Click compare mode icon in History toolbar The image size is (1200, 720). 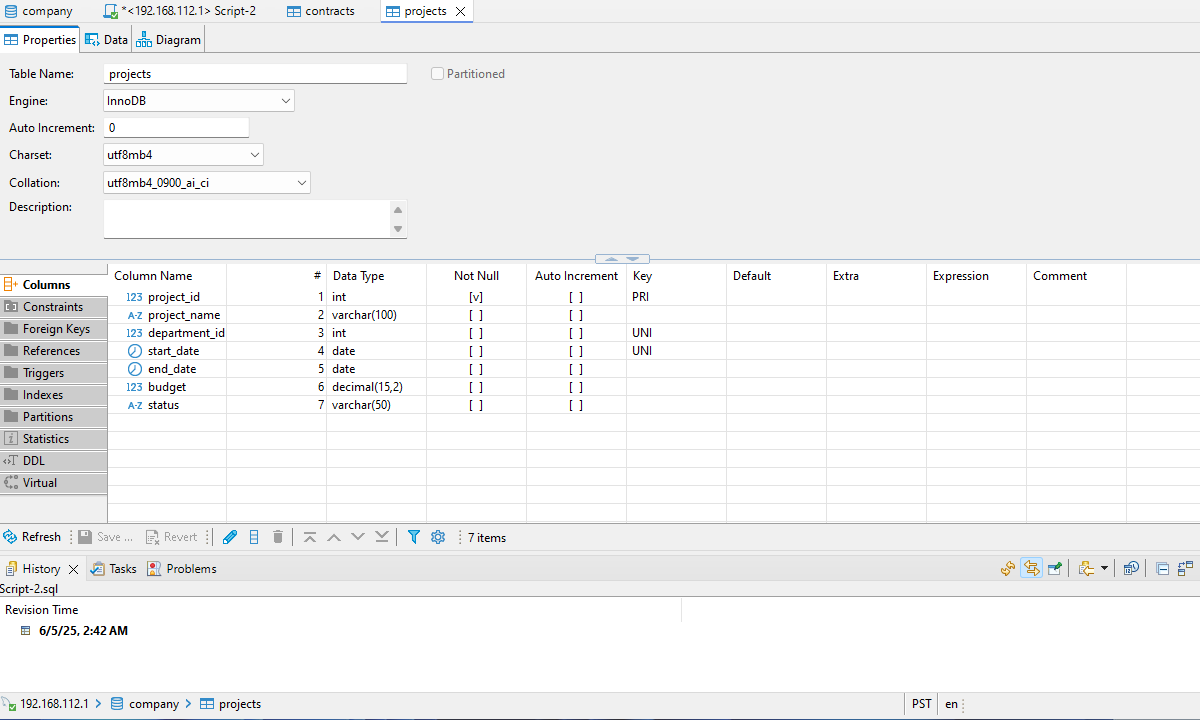(1185, 568)
